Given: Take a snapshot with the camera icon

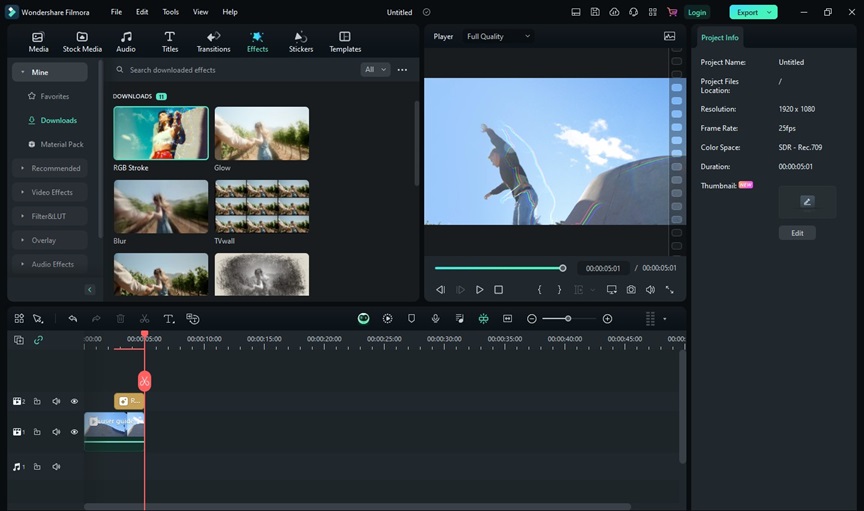Looking at the screenshot, I should (x=631, y=290).
